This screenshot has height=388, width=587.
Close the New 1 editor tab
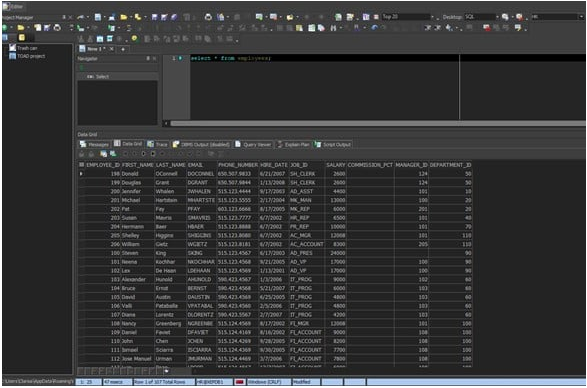point(112,49)
